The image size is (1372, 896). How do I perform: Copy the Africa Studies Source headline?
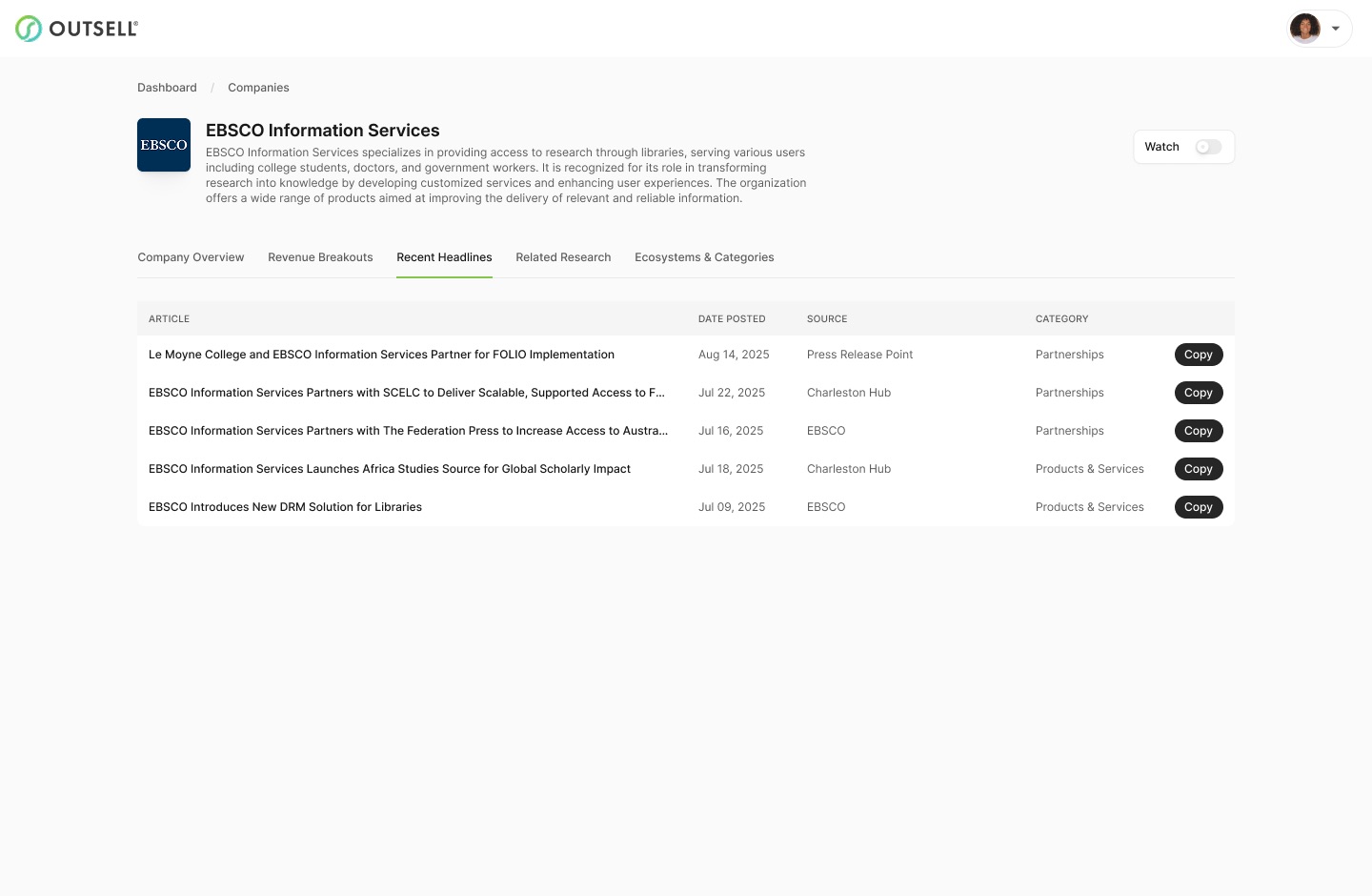(1199, 468)
